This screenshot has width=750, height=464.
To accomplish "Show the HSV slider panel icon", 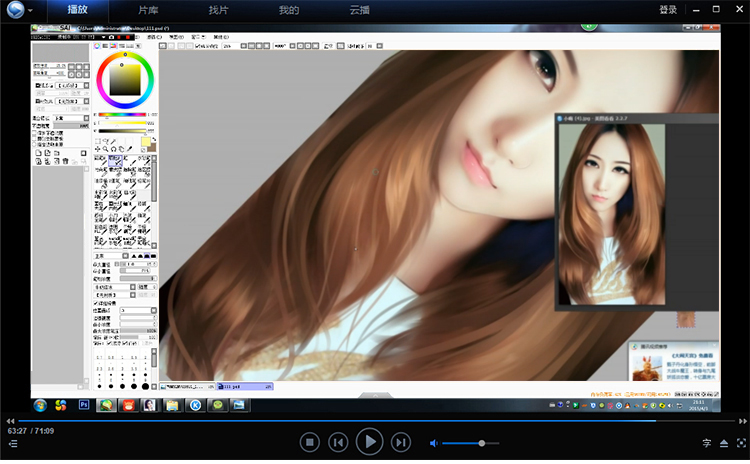I will pyautogui.click(x=113, y=46).
